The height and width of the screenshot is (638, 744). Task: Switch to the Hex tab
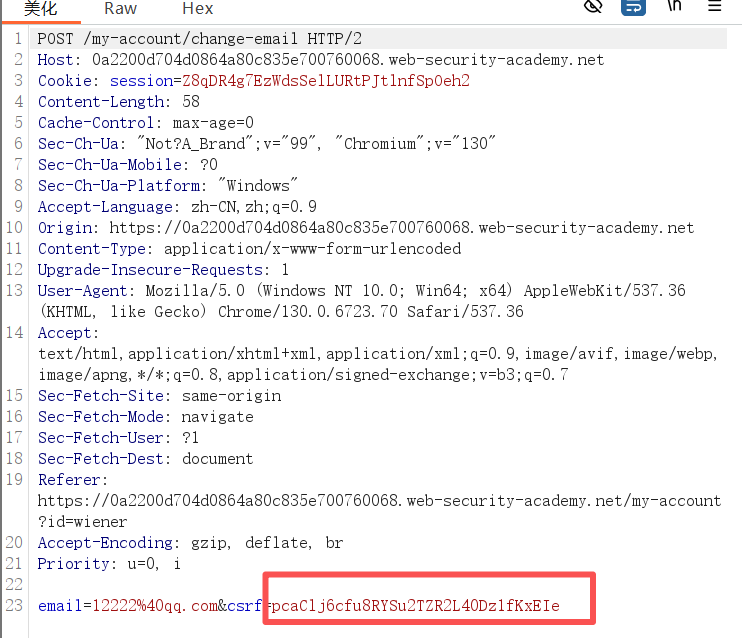[197, 8]
